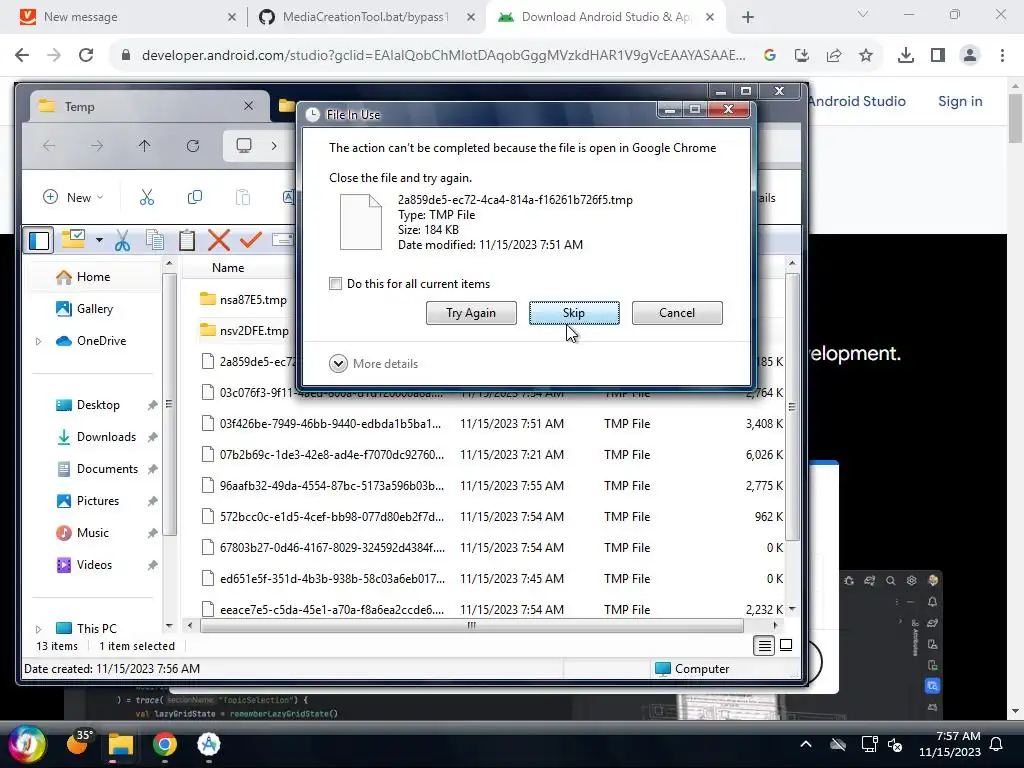
Task: Click the Copy icon in Explorer command bar
Action: pos(195,197)
